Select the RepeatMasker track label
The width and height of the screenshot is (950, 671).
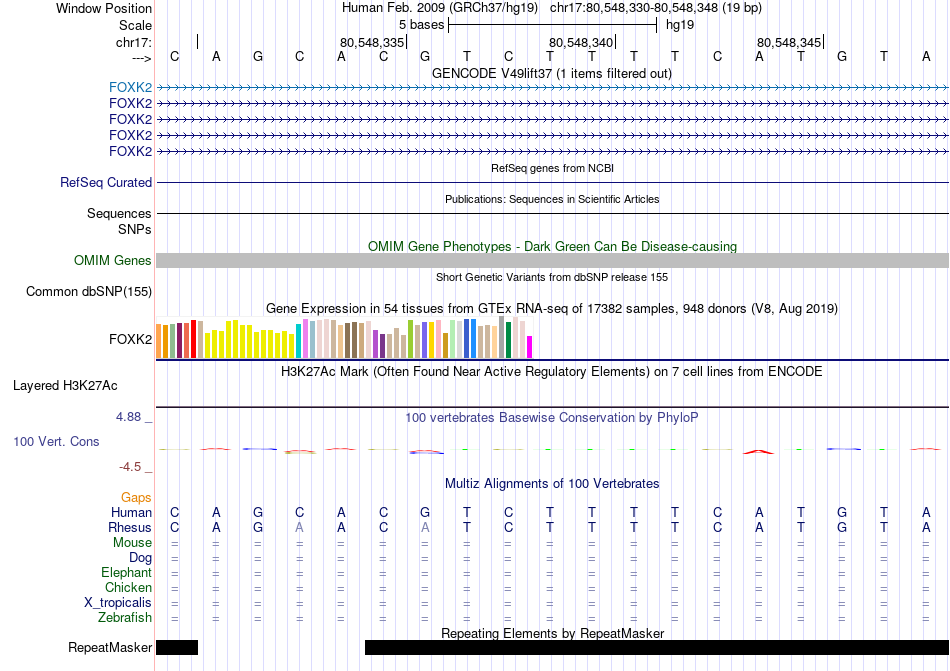pyautogui.click(x=110, y=647)
